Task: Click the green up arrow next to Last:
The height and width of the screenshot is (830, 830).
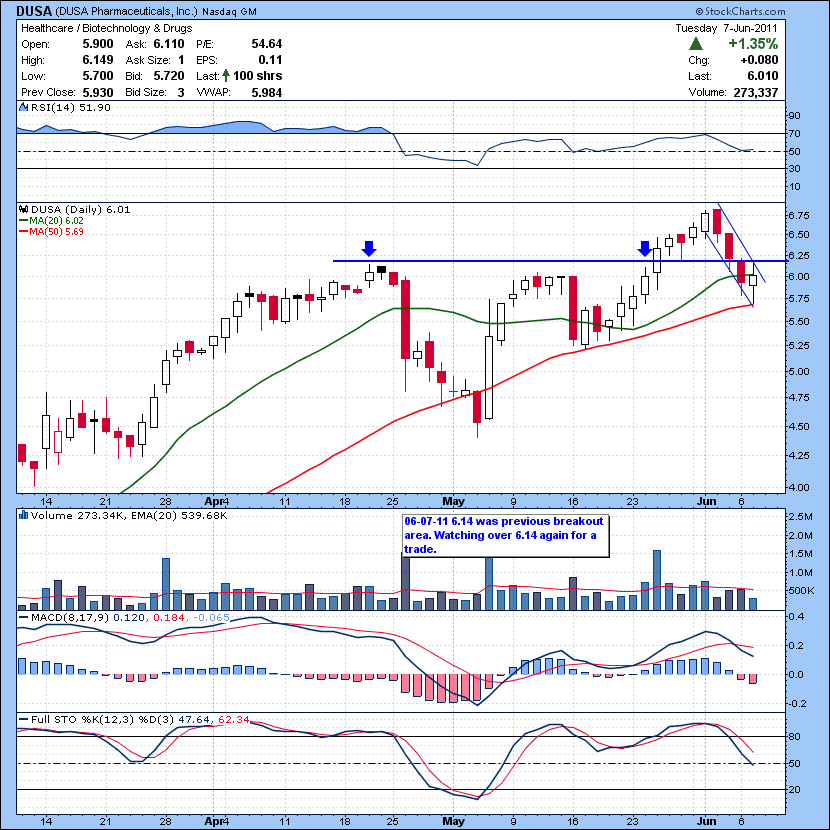Action: 226,76
